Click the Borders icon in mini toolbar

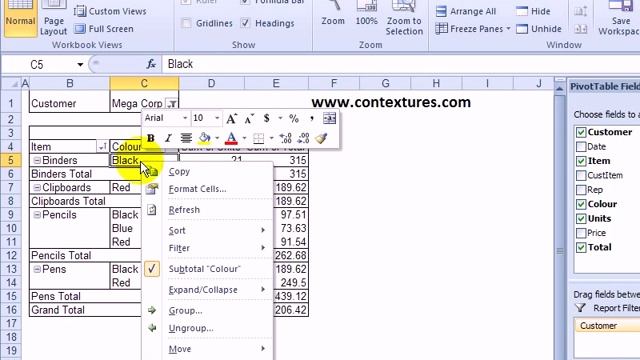258,138
